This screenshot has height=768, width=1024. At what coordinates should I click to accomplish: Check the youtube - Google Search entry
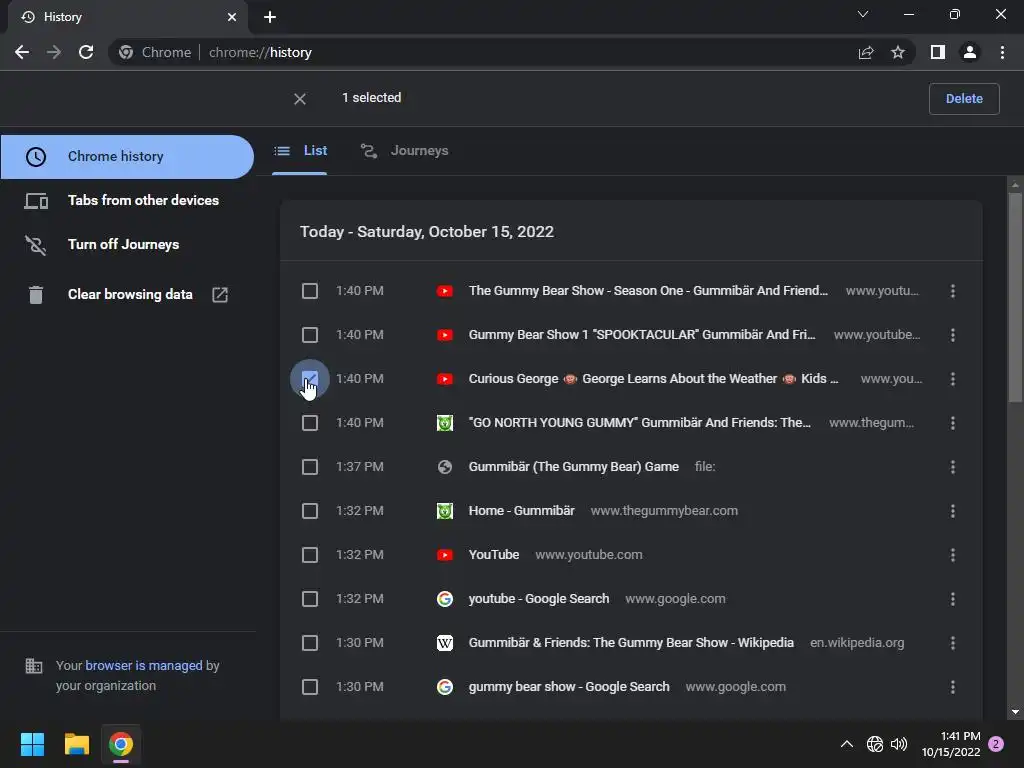click(x=310, y=599)
